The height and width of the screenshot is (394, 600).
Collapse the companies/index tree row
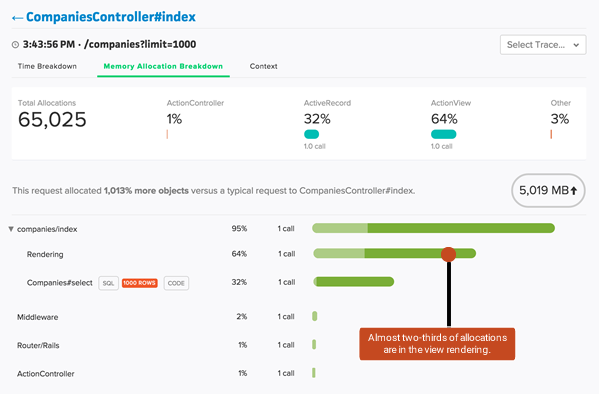click(x=11, y=229)
